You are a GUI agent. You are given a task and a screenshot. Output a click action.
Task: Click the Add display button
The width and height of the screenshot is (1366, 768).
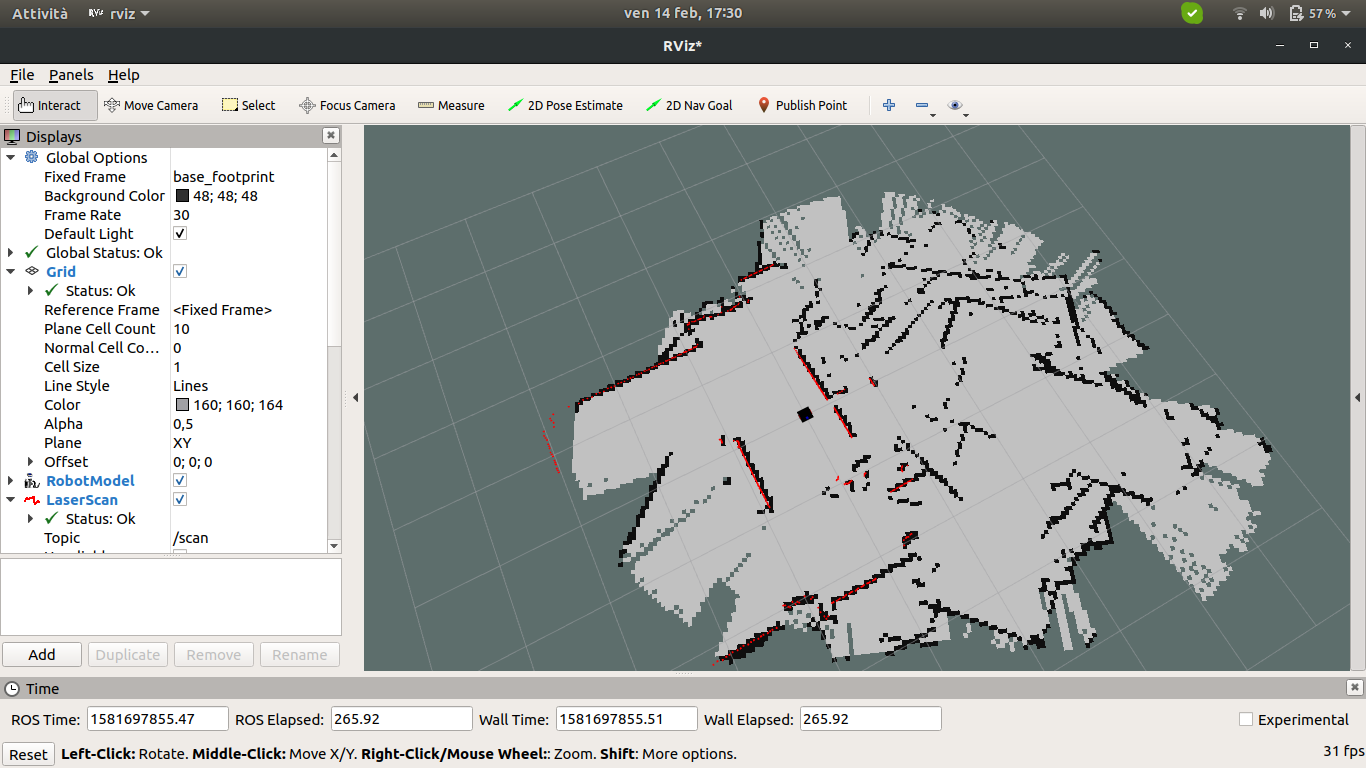[x=42, y=654]
